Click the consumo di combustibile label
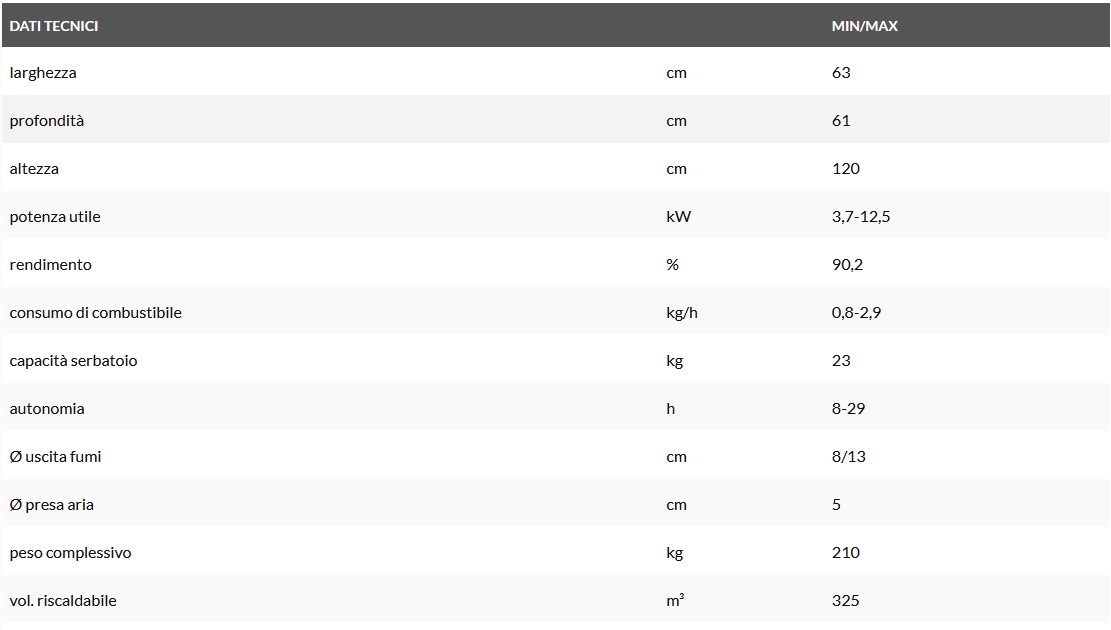1111x630 pixels. coord(95,313)
